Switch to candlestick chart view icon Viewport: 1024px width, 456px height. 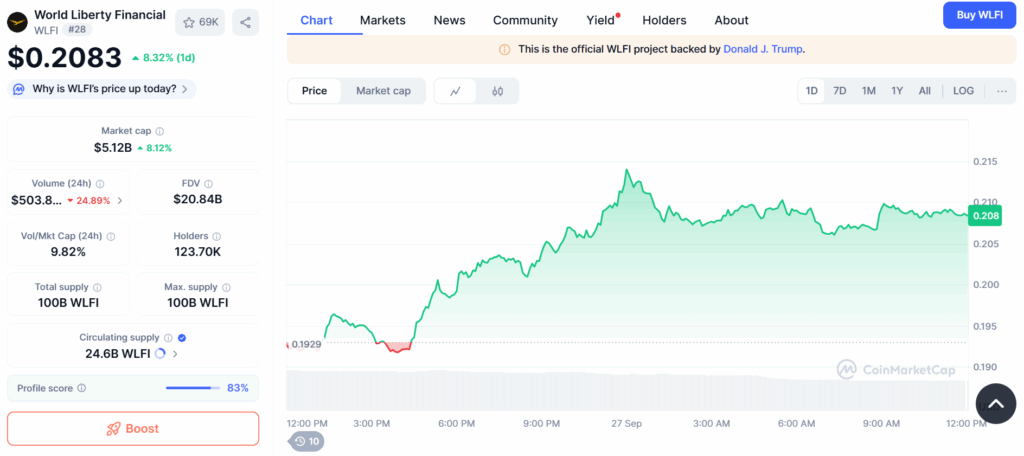click(497, 91)
